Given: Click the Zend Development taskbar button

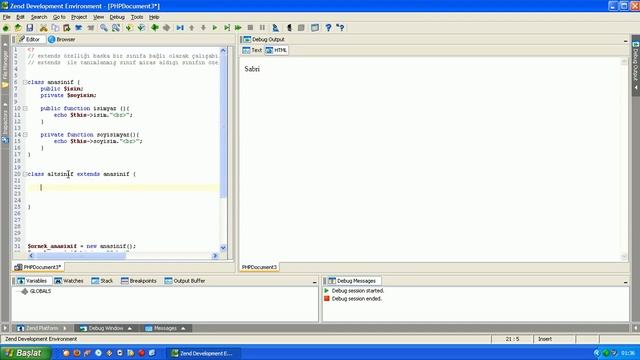Looking at the screenshot, I should click(x=204, y=353).
